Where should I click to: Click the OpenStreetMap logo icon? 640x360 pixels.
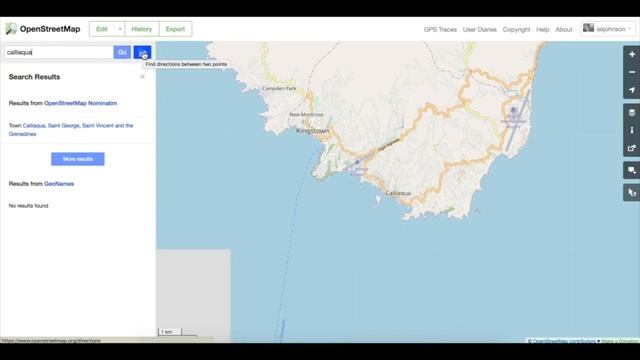(x=11, y=29)
